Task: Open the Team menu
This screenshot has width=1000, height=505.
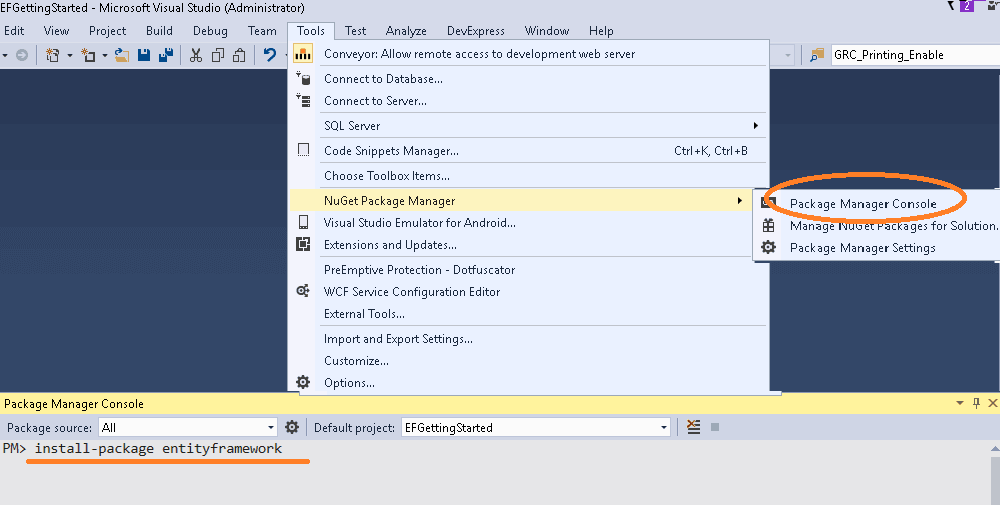Action: click(262, 31)
